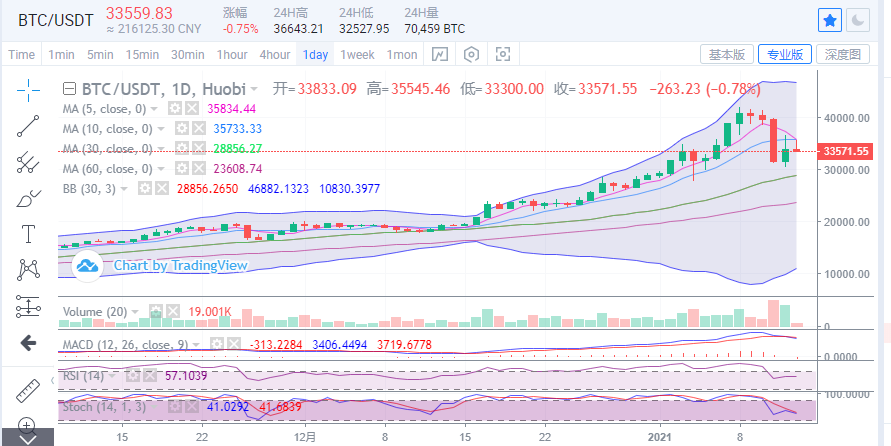Screen dimensions: 891x446
Task: Open settings for RSI (14) indicator
Action: (132, 376)
